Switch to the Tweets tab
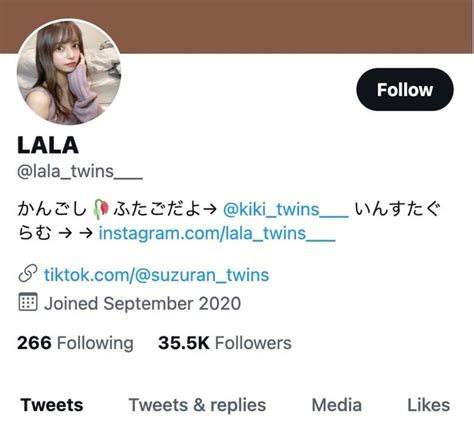Viewport: 474px width, 432px height. (52, 405)
